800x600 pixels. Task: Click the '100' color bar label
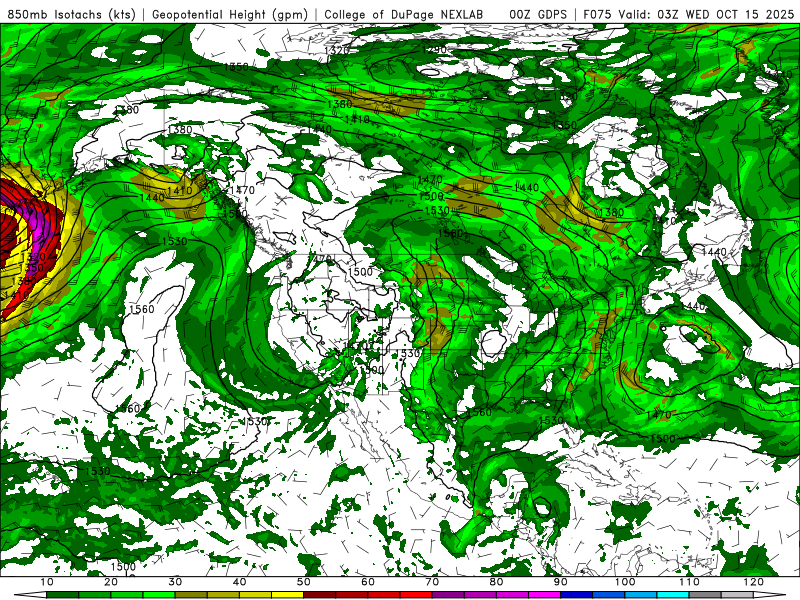(625, 582)
